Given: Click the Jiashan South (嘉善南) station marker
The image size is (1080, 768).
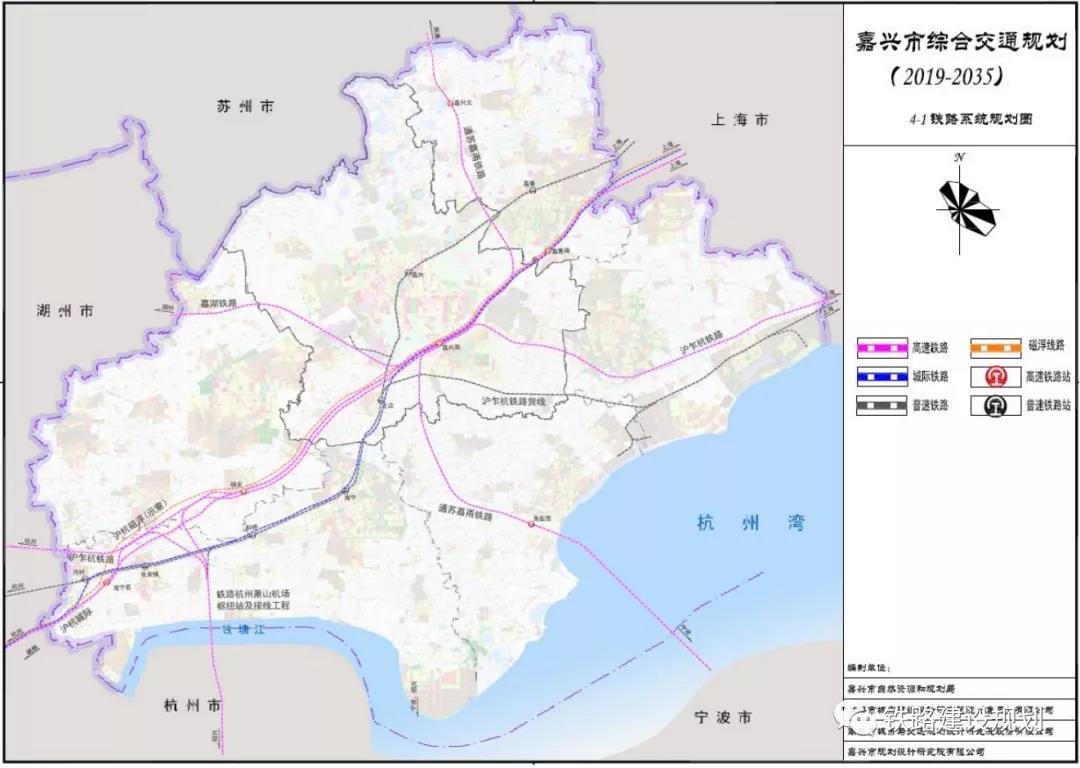Looking at the screenshot, I should point(548,250).
